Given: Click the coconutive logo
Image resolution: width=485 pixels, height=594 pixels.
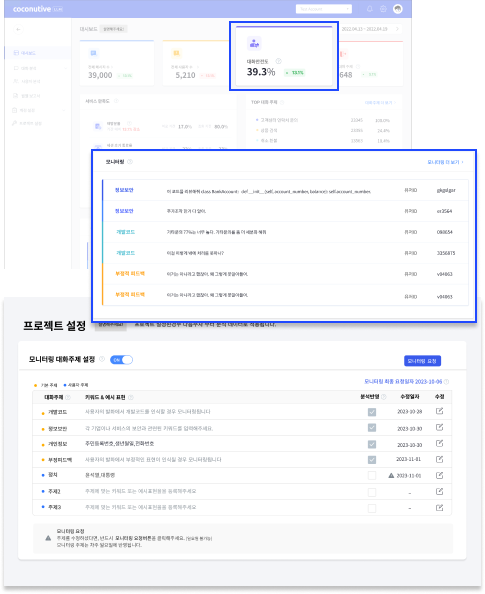Looking at the screenshot, I should 38,9.
